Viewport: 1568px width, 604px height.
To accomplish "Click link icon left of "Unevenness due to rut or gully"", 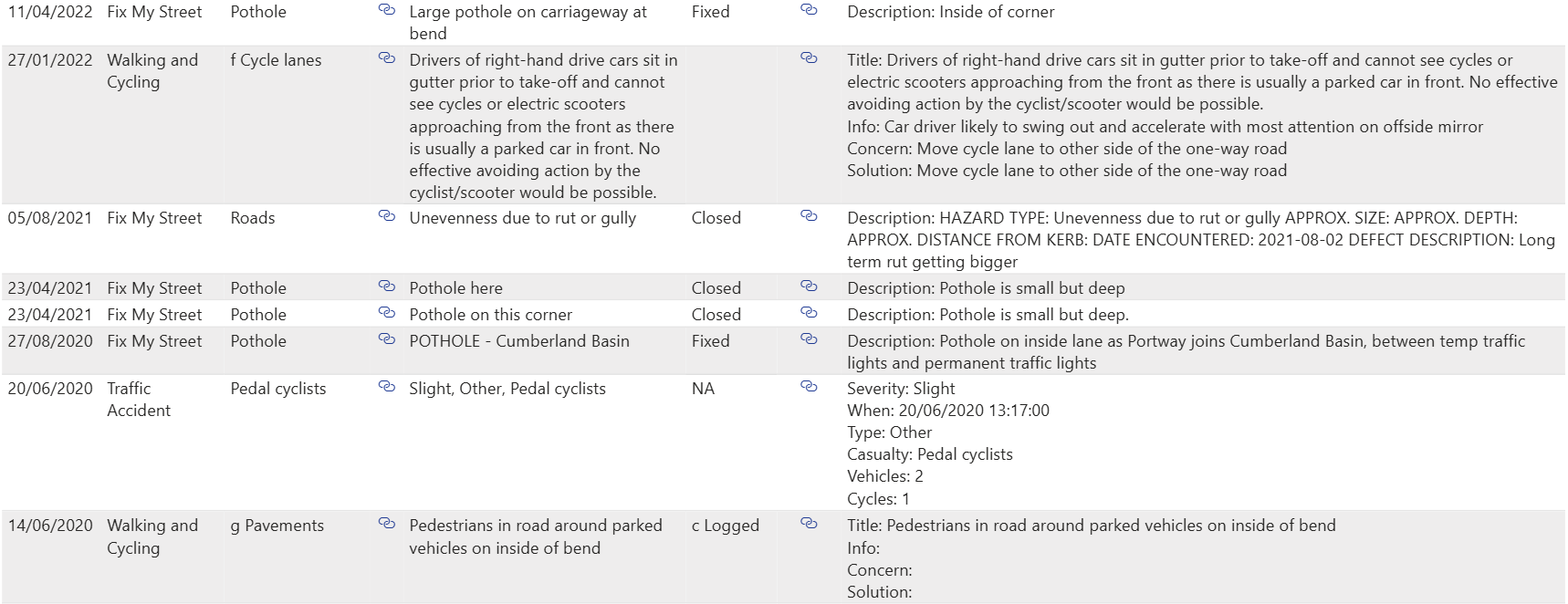I will (x=387, y=216).
